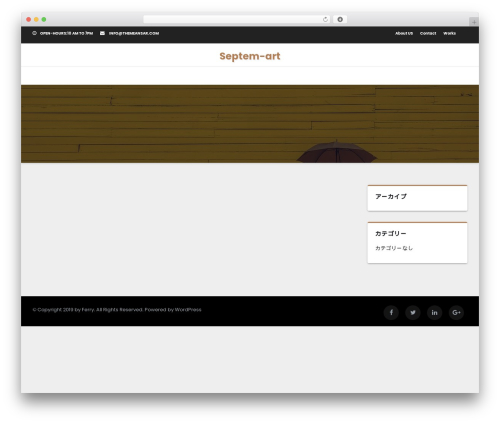Screen dimensions: 500x423
Task: Maximize the window with the green button
Action: [44, 19]
